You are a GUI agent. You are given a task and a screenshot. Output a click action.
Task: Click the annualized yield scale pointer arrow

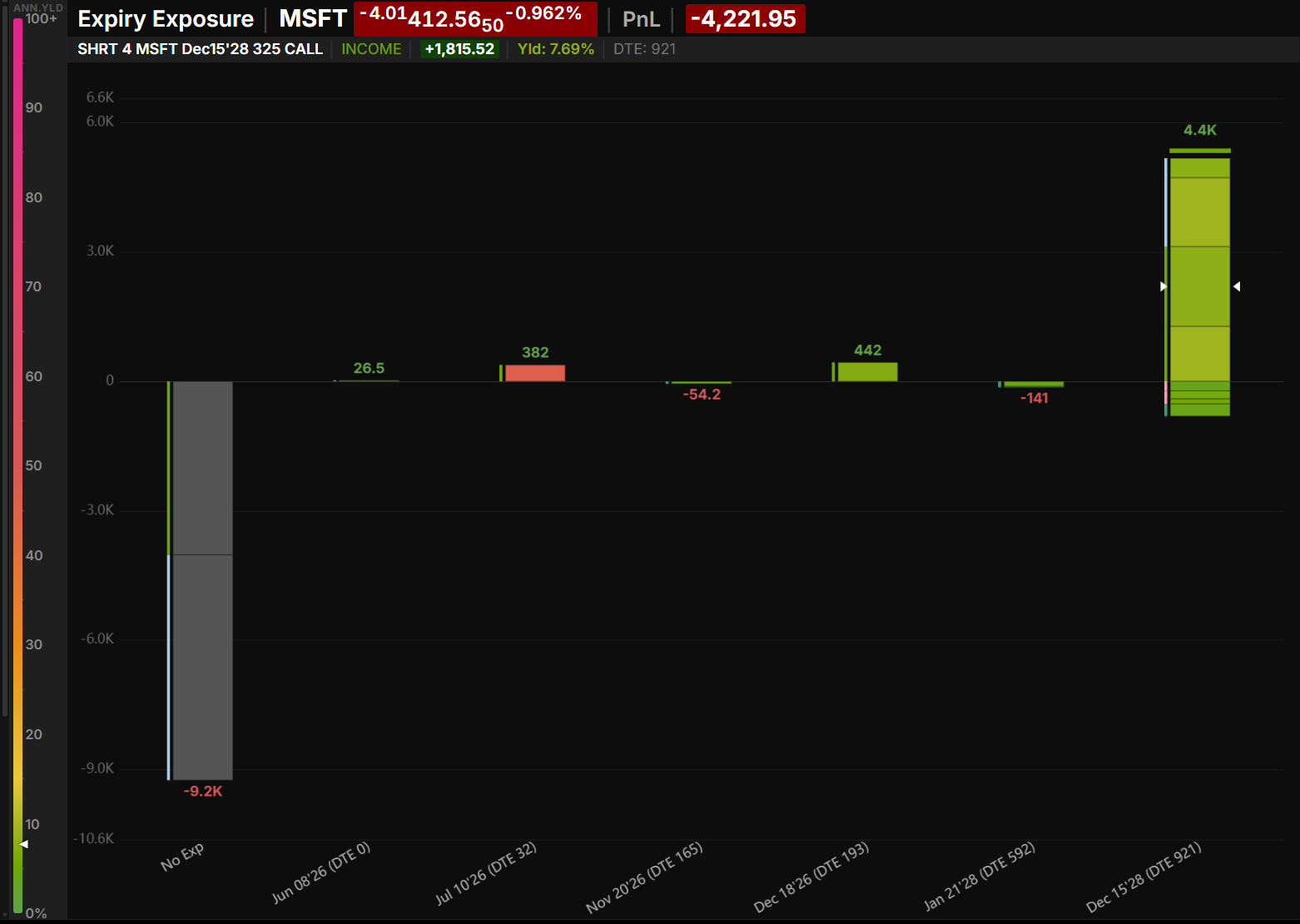24,844
